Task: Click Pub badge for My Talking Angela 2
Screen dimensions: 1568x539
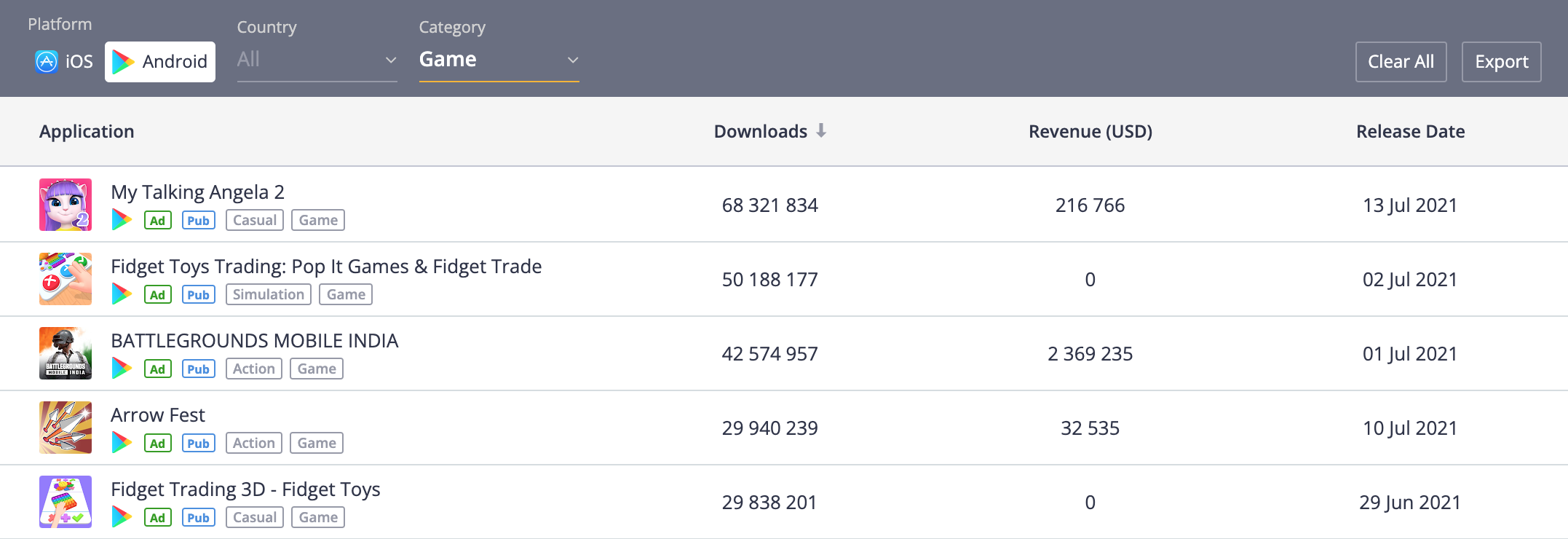Action: coord(199,220)
